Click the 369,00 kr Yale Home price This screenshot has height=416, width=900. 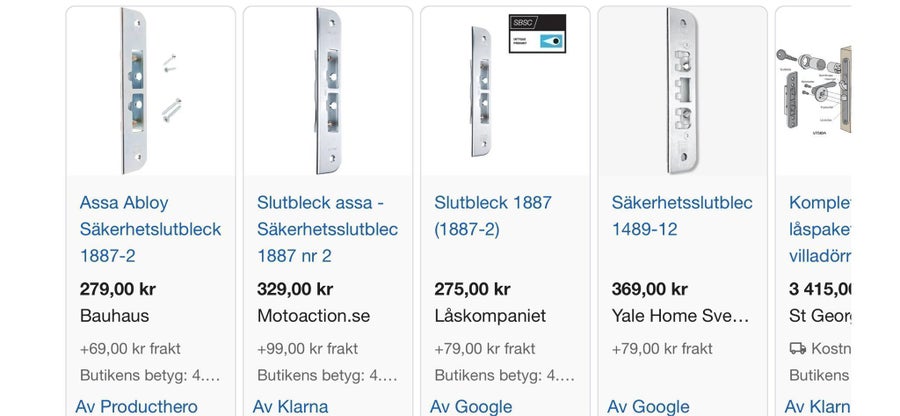coord(650,289)
